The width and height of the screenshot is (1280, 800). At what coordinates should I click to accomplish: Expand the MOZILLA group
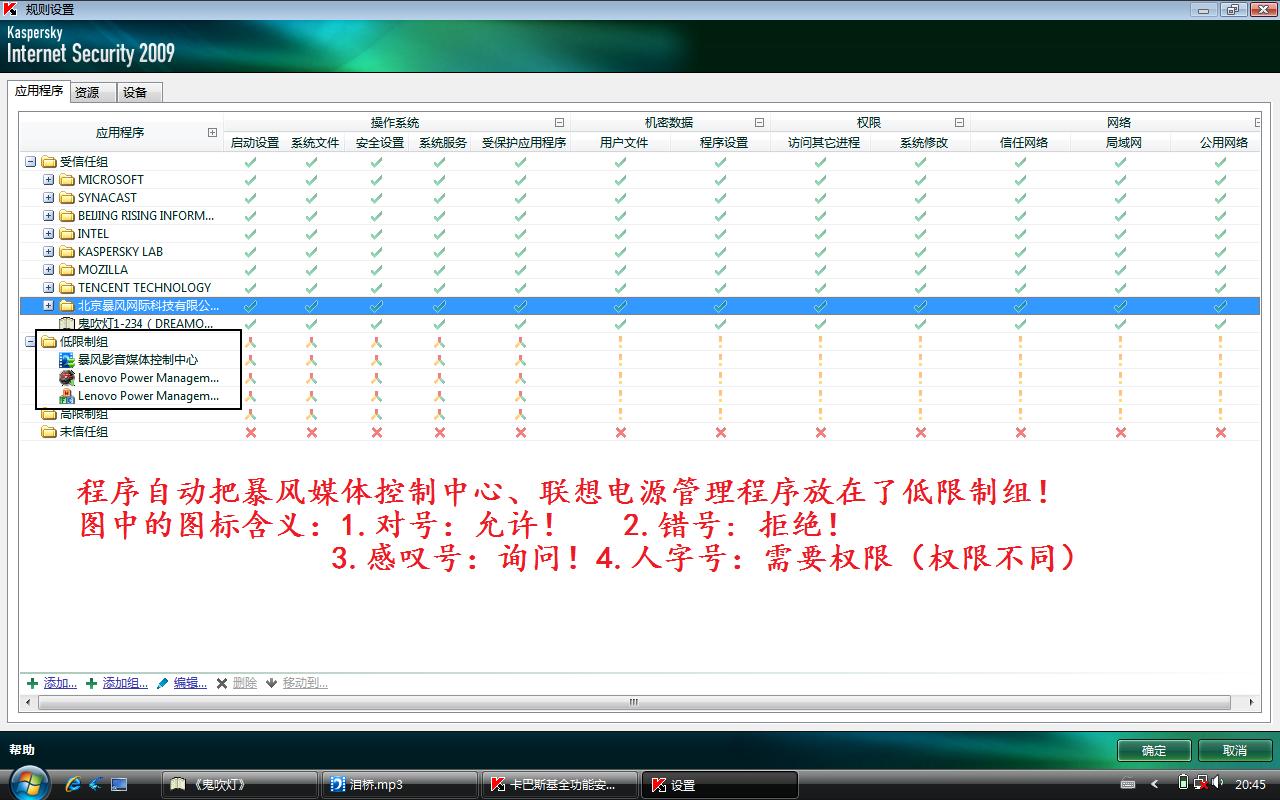point(48,270)
